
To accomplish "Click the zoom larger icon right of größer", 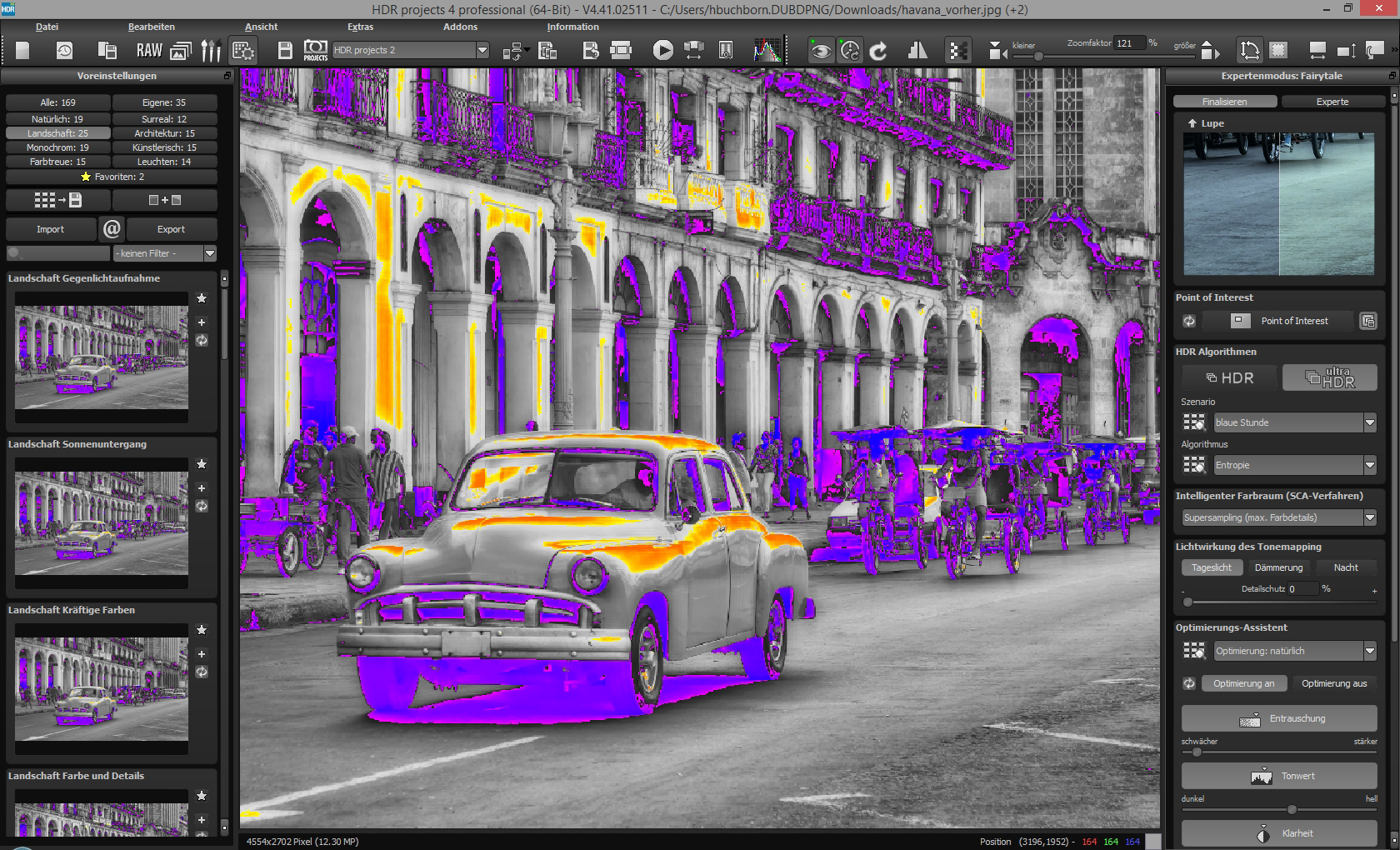I will tap(1210, 52).
